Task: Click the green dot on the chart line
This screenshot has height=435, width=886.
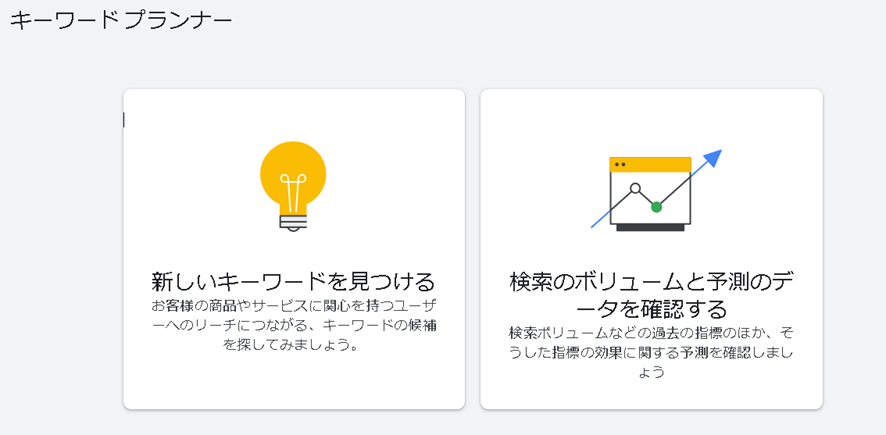Action: tap(656, 207)
